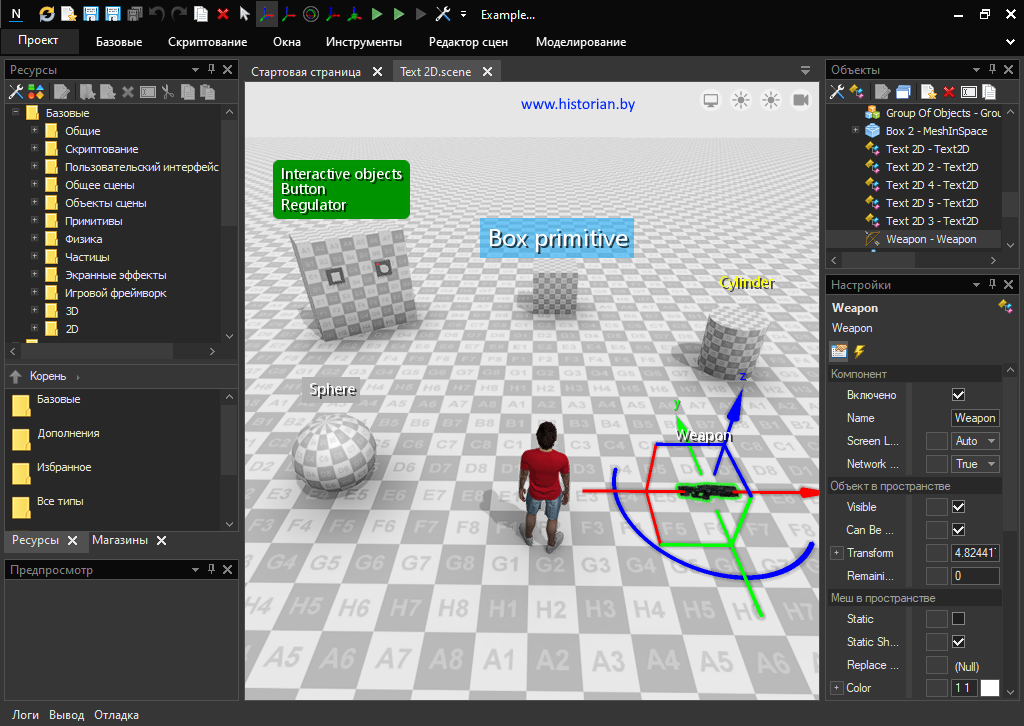Click the monitor display icon in the viewport

pyautogui.click(x=711, y=100)
